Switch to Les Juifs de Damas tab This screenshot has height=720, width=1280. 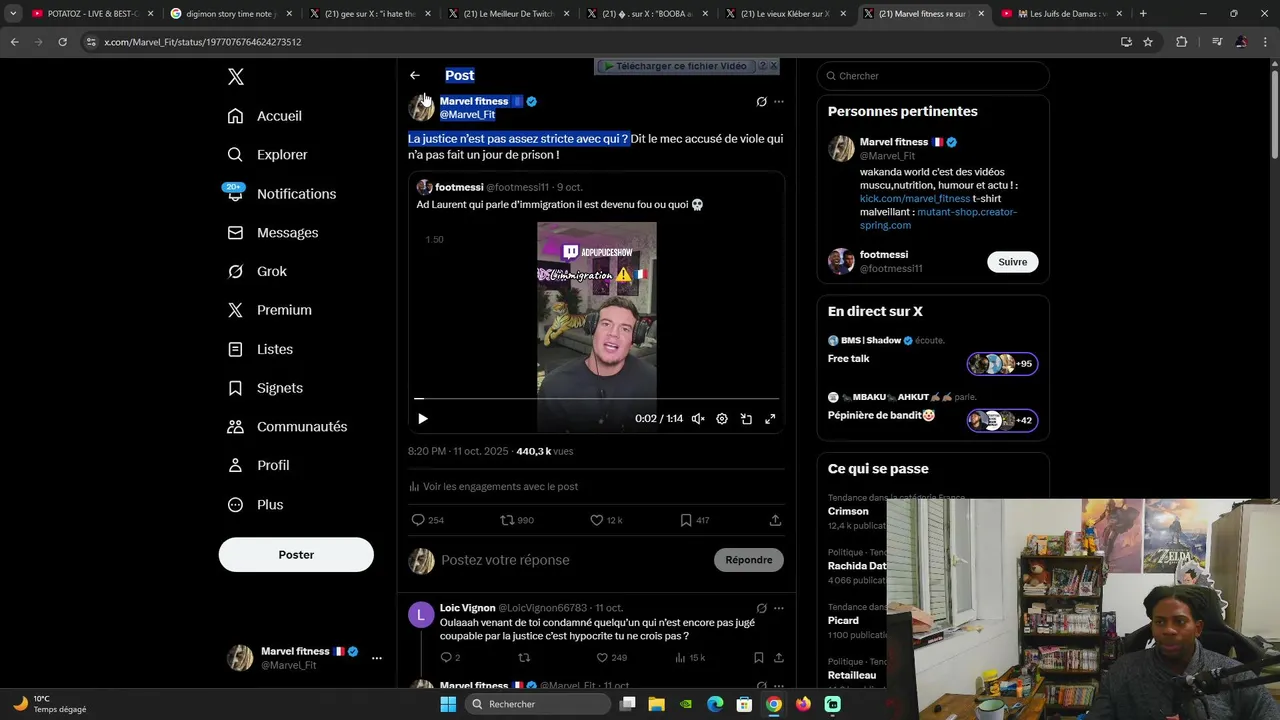tap(1063, 14)
